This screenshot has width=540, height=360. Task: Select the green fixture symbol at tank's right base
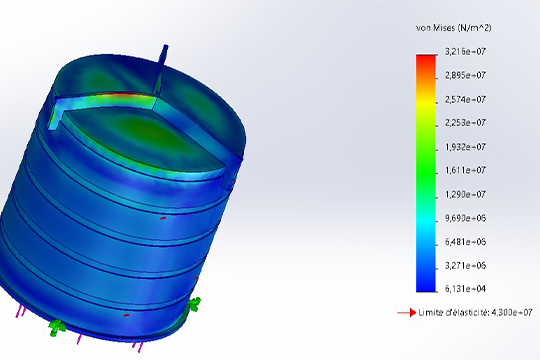coord(194,305)
